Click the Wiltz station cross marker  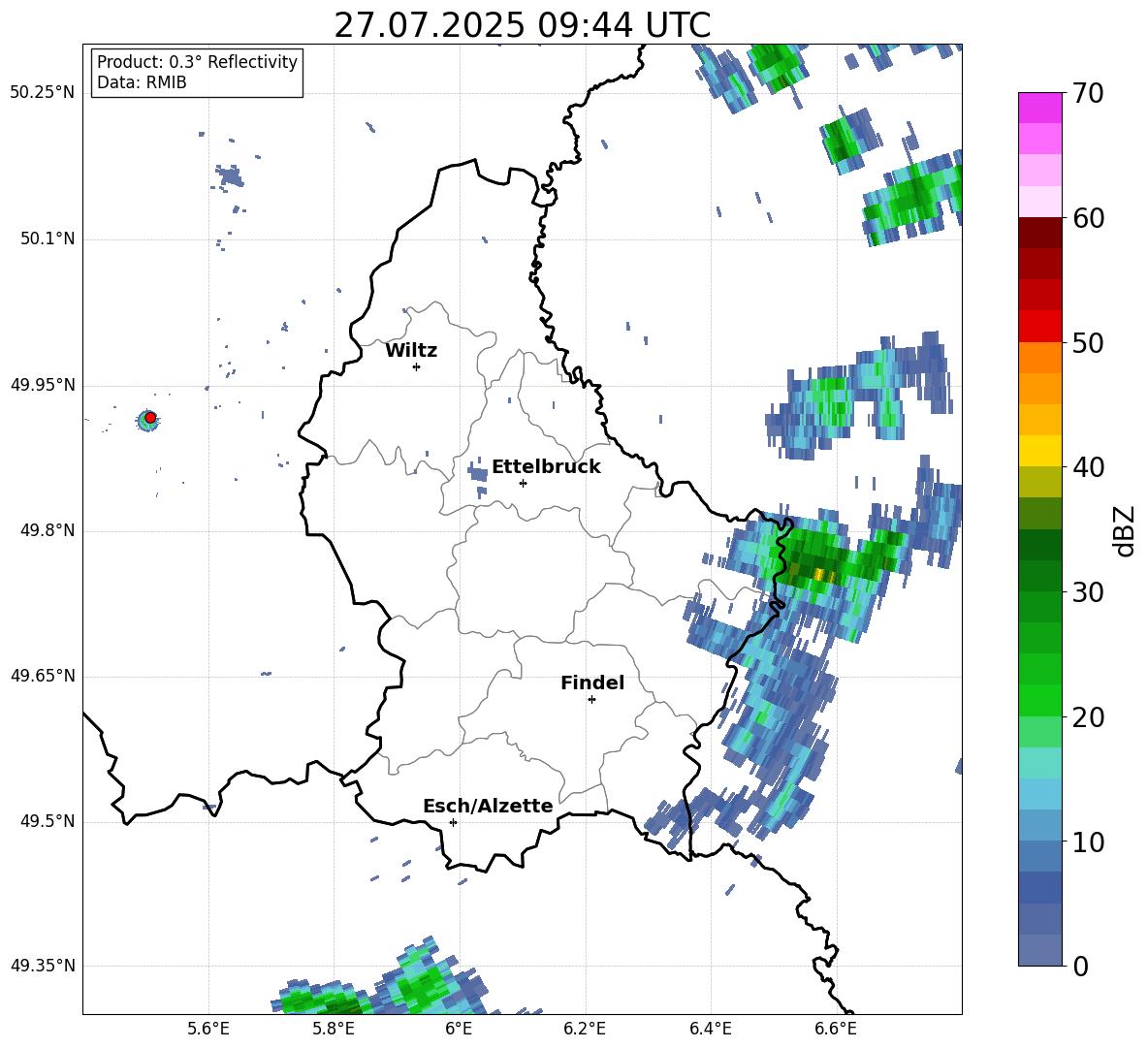tap(416, 366)
